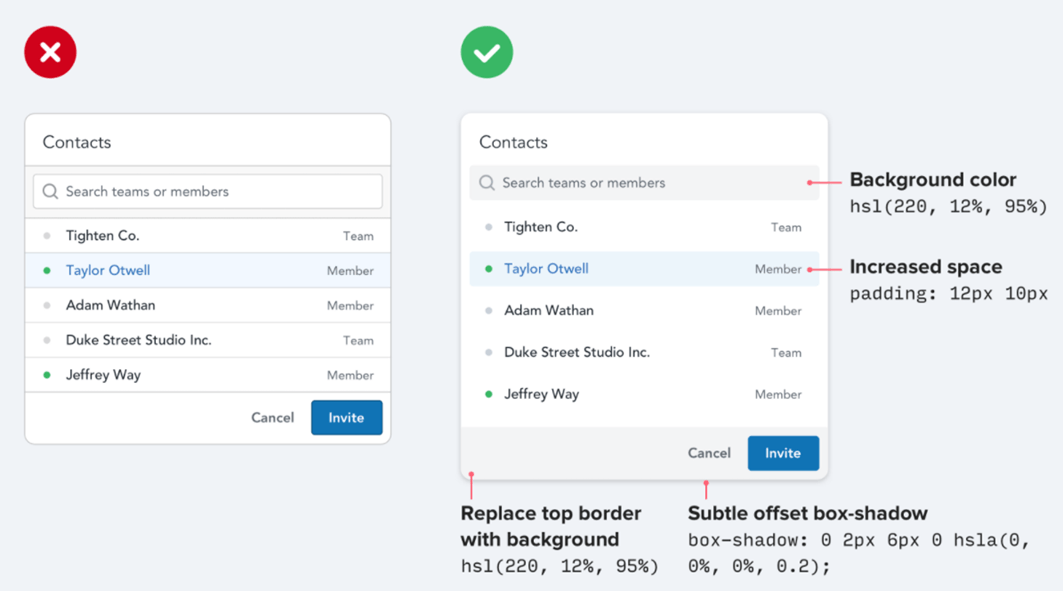Click the red X incorrect example icon
This screenshot has width=1063, height=591.
(50, 52)
